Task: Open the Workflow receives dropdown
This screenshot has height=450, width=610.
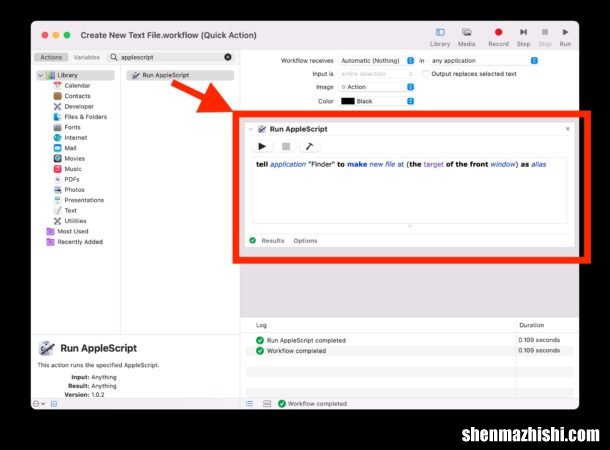Action: (x=377, y=61)
